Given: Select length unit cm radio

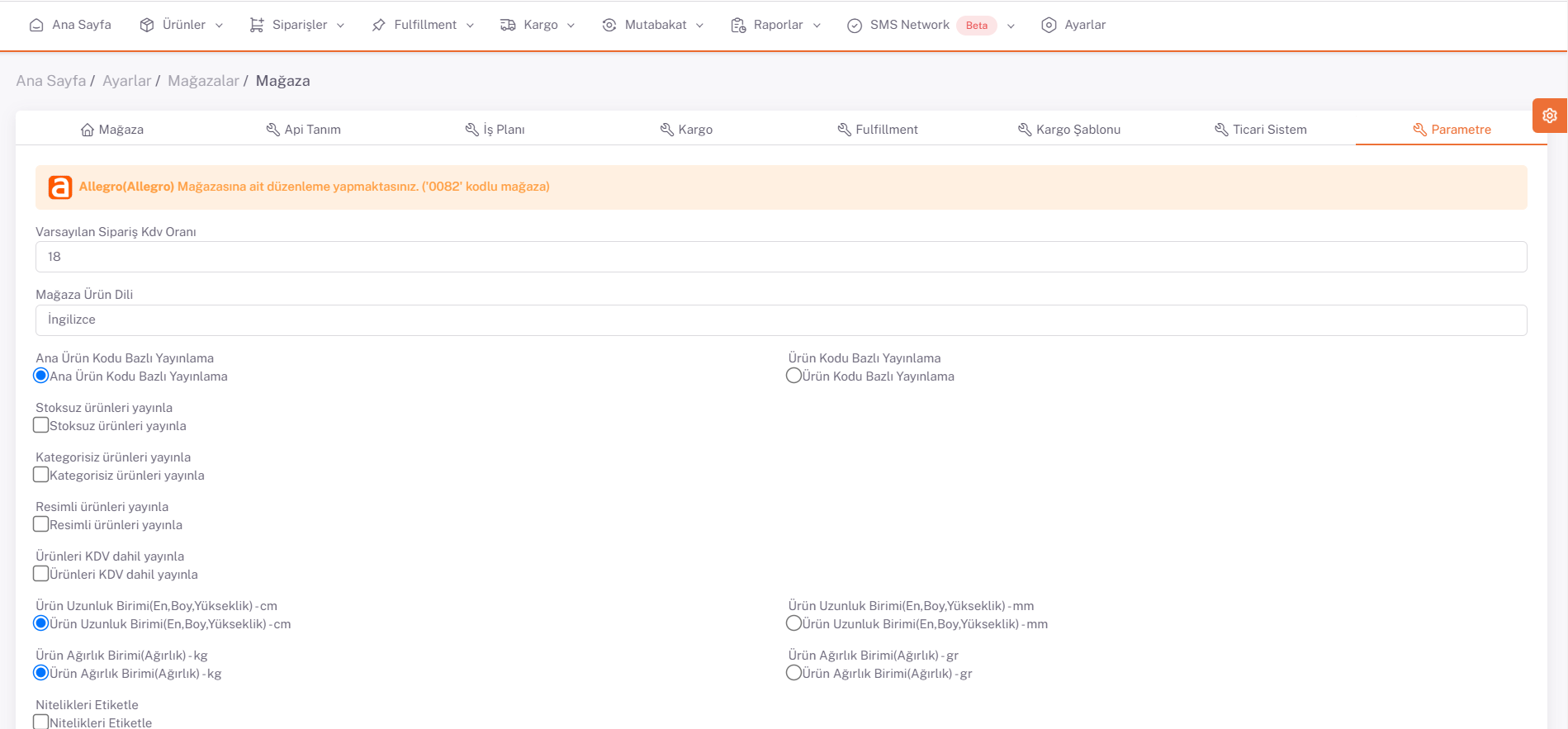Looking at the screenshot, I should 40,623.
